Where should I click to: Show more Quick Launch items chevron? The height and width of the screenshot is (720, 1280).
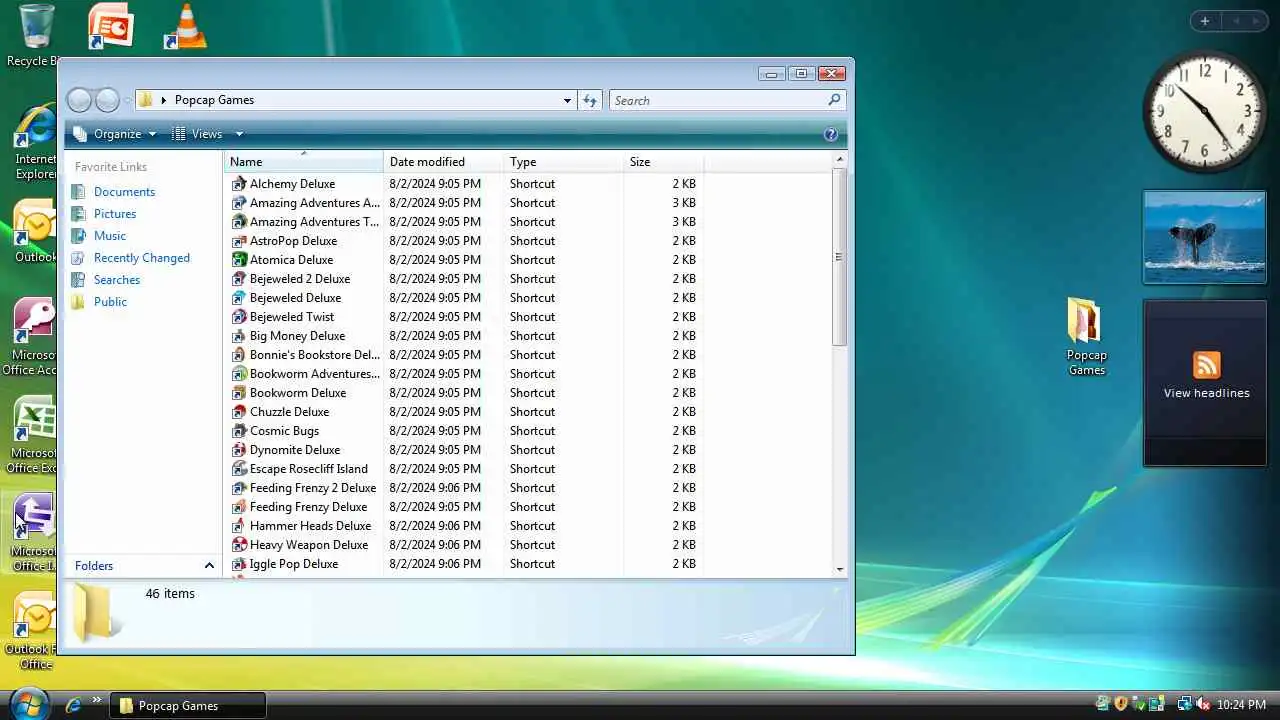[97, 700]
